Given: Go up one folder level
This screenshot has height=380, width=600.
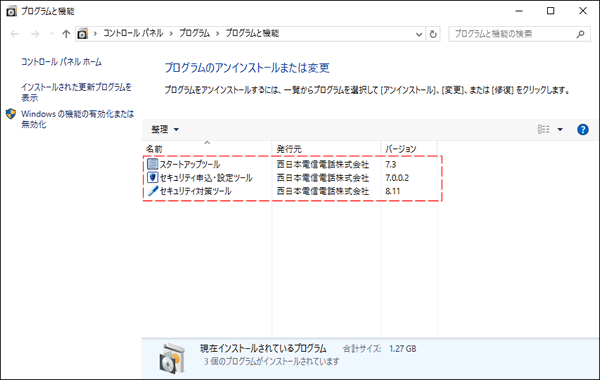Looking at the screenshot, I should [x=66, y=34].
